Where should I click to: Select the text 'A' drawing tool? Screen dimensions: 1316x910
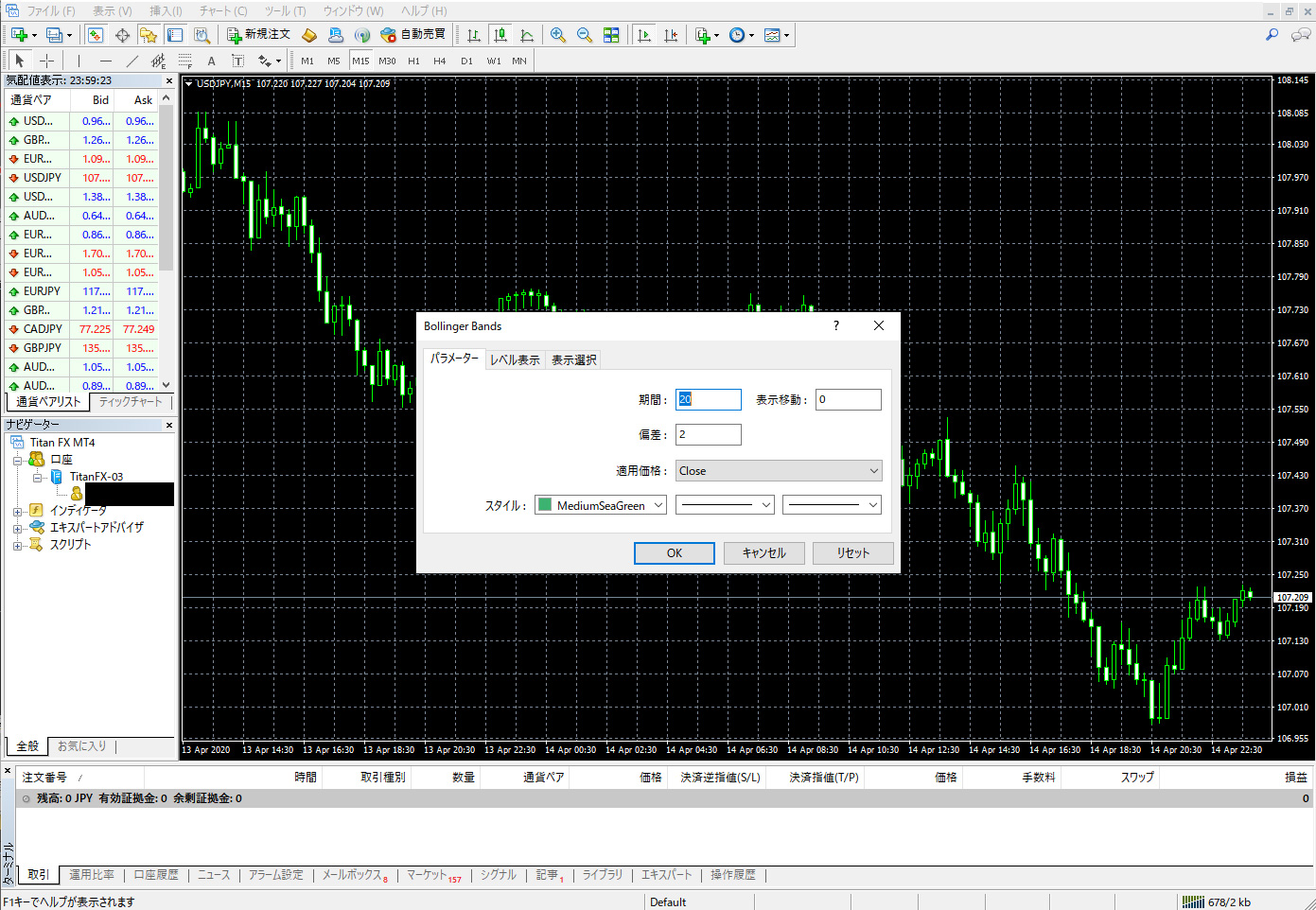click(212, 61)
